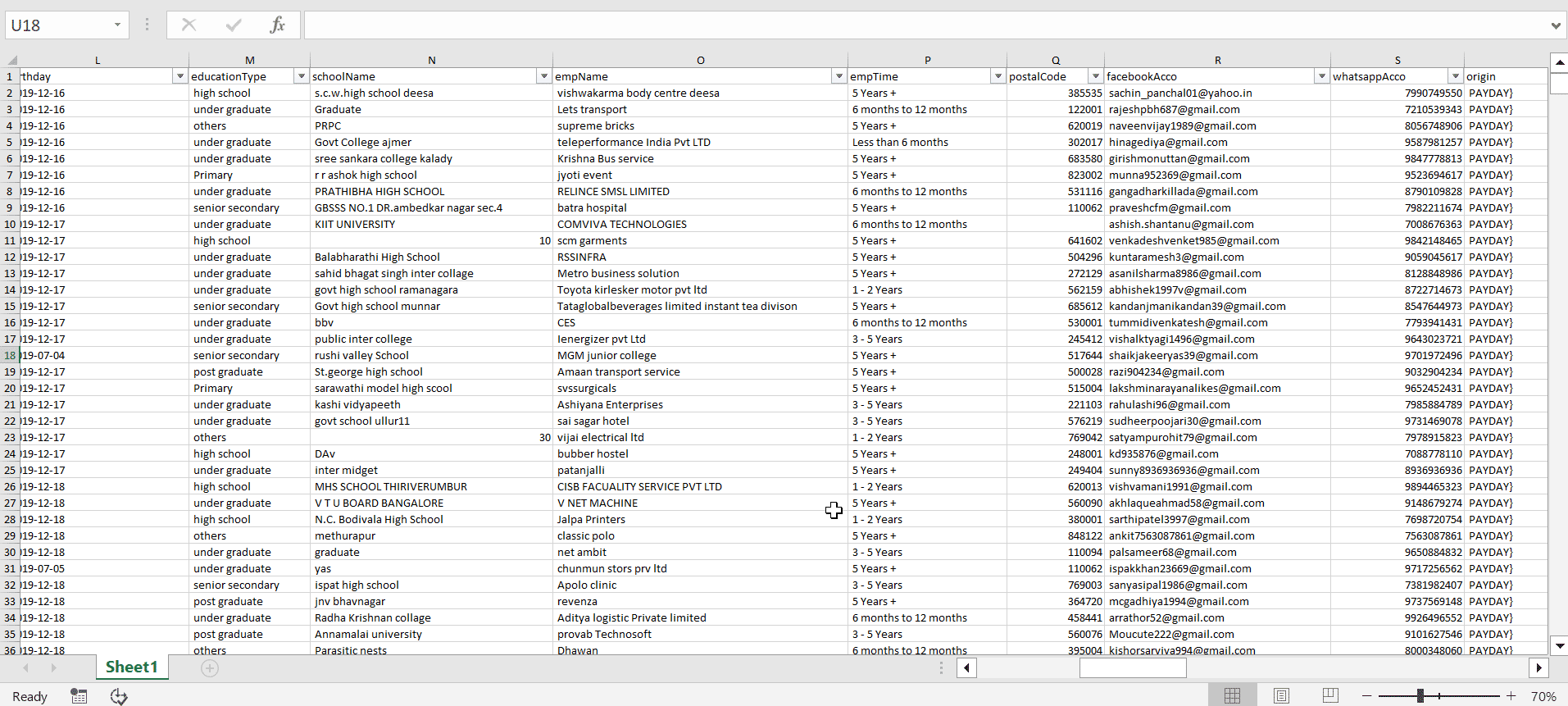
Task: Select cell 'sachin_panchal01@yahoo.in'
Action: (1217, 93)
